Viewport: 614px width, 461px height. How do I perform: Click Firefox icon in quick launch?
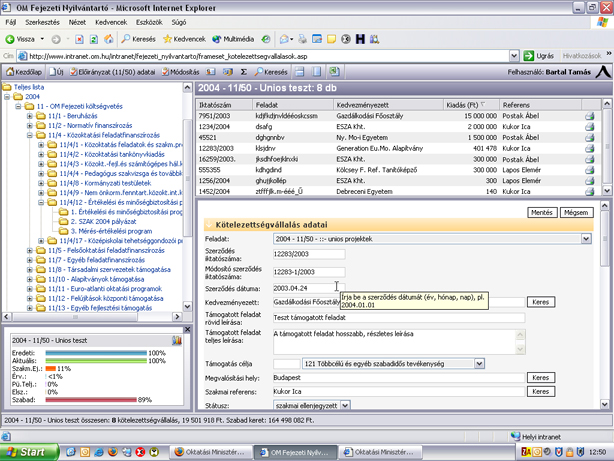tap(112, 452)
